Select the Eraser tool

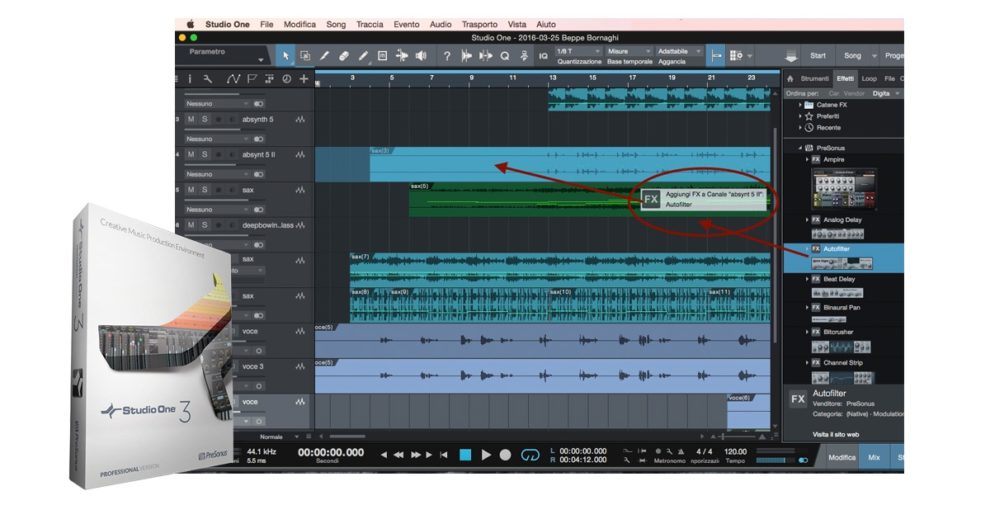click(x=344, y=56)
